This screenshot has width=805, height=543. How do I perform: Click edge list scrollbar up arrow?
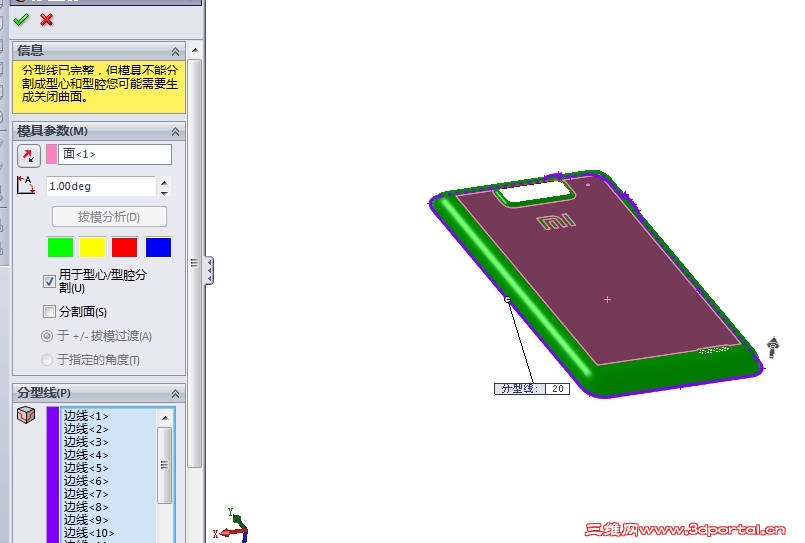pos(165,418)
